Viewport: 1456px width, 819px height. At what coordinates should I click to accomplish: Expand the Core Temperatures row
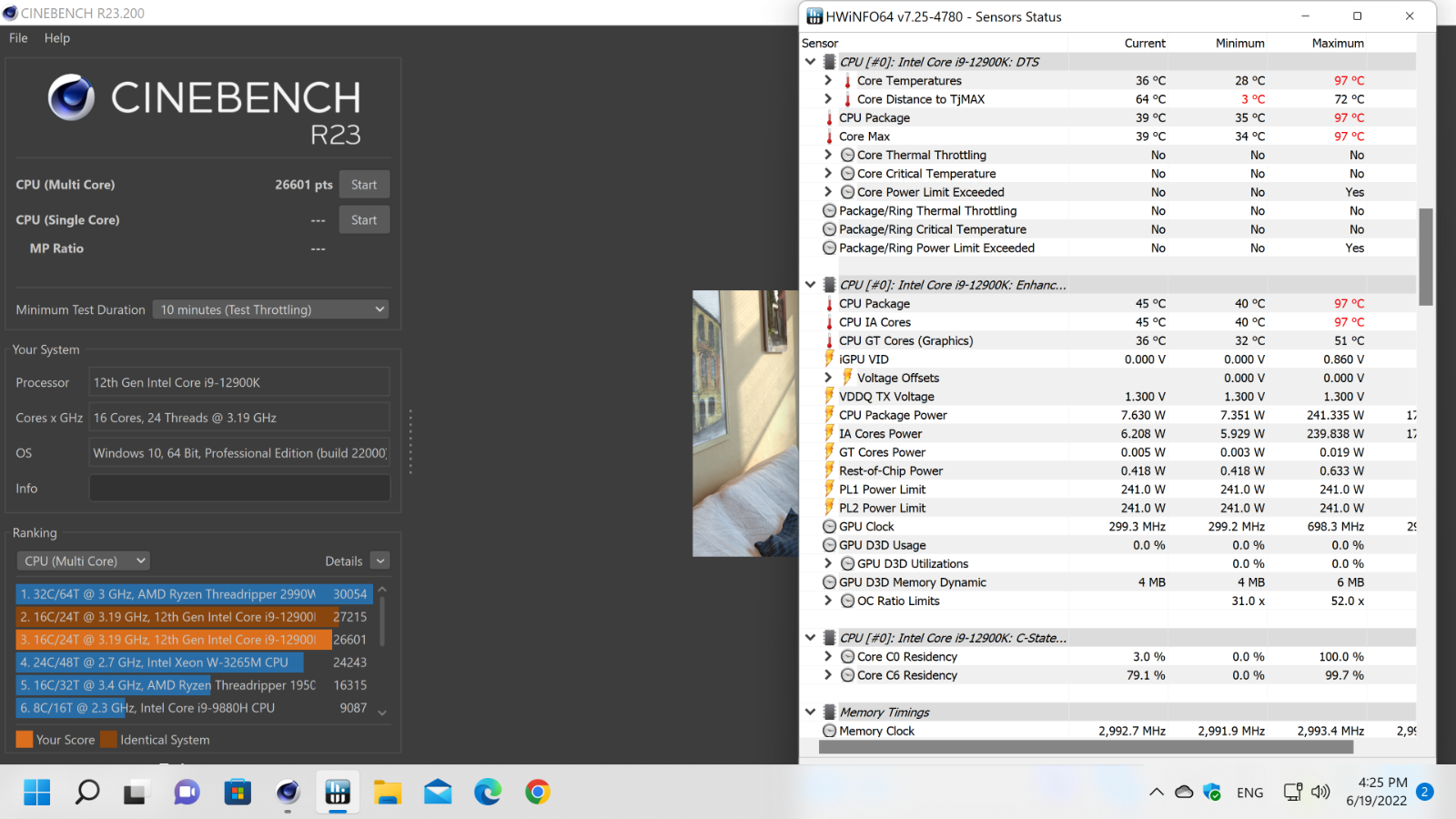click(828, 81)
